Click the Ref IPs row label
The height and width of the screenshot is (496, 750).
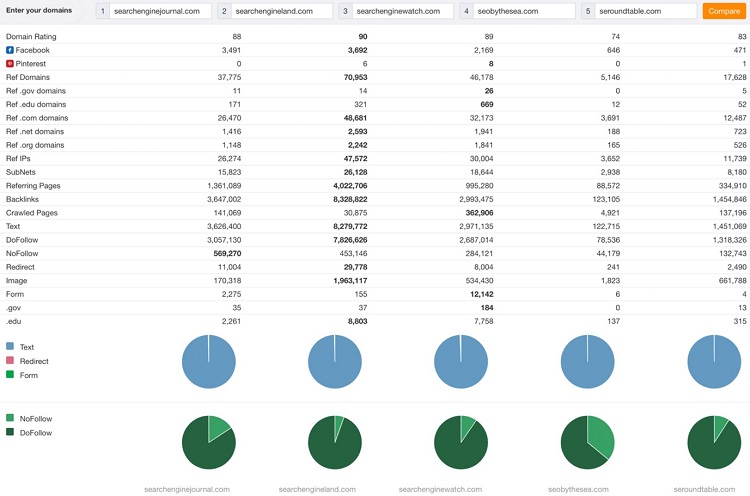point(18,158)
